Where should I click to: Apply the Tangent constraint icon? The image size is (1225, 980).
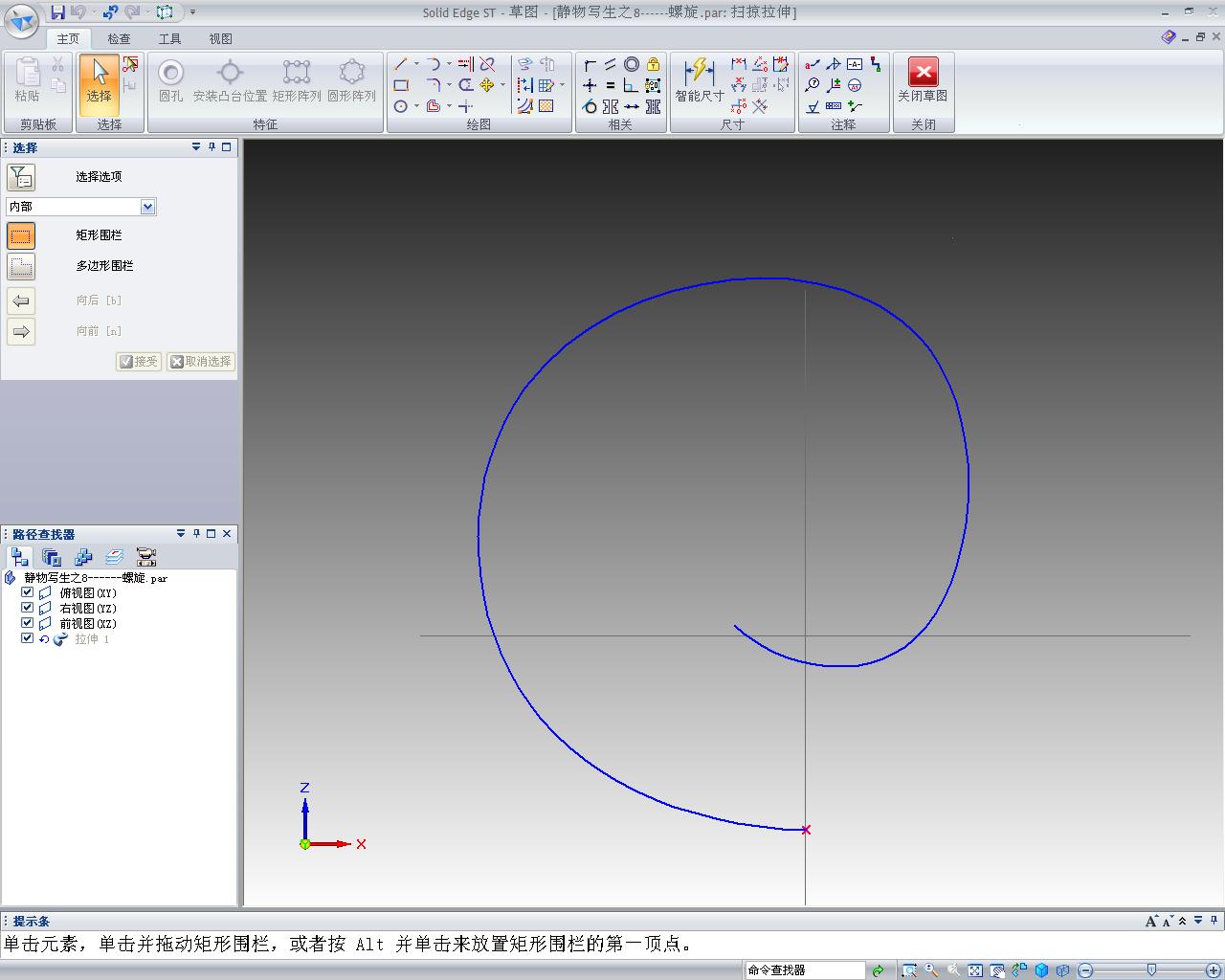[590, 106]
